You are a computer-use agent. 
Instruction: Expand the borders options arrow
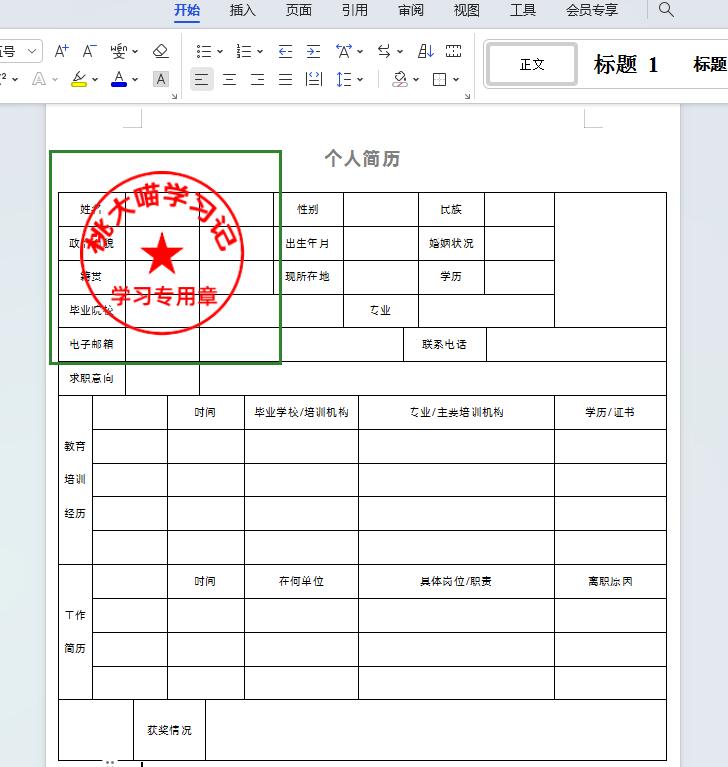(455, 79)
